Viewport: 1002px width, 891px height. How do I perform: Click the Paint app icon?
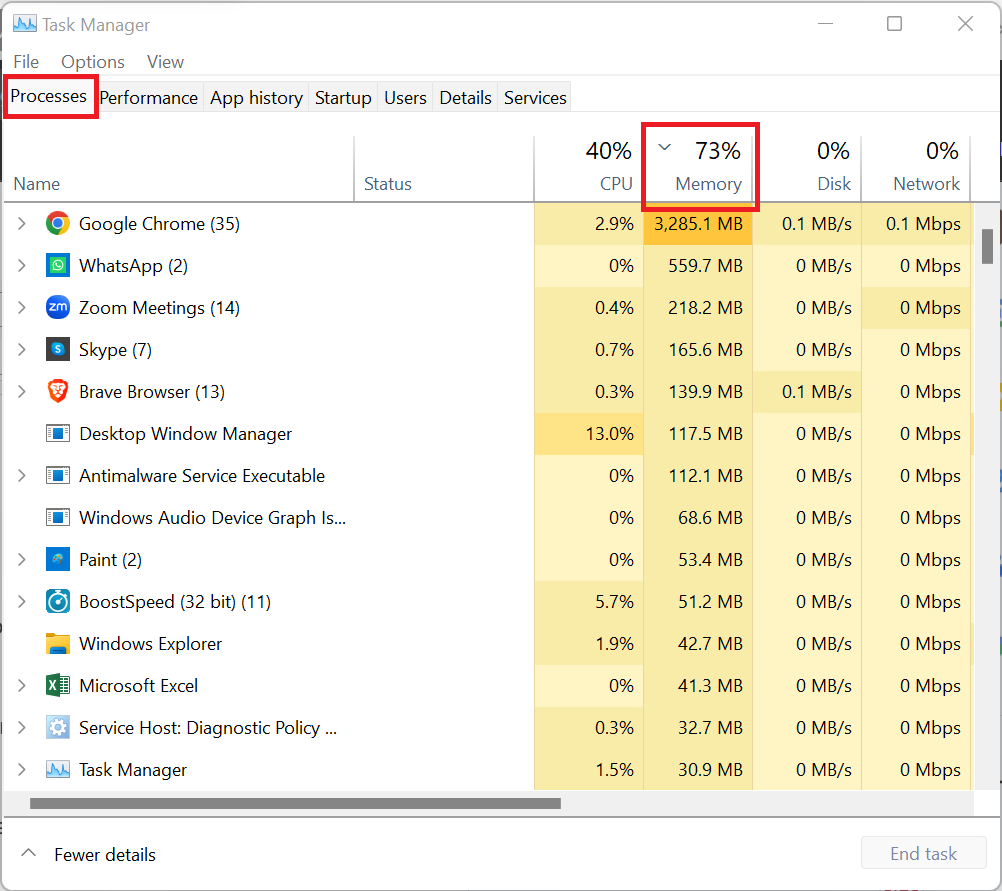(x=57, y=560)
